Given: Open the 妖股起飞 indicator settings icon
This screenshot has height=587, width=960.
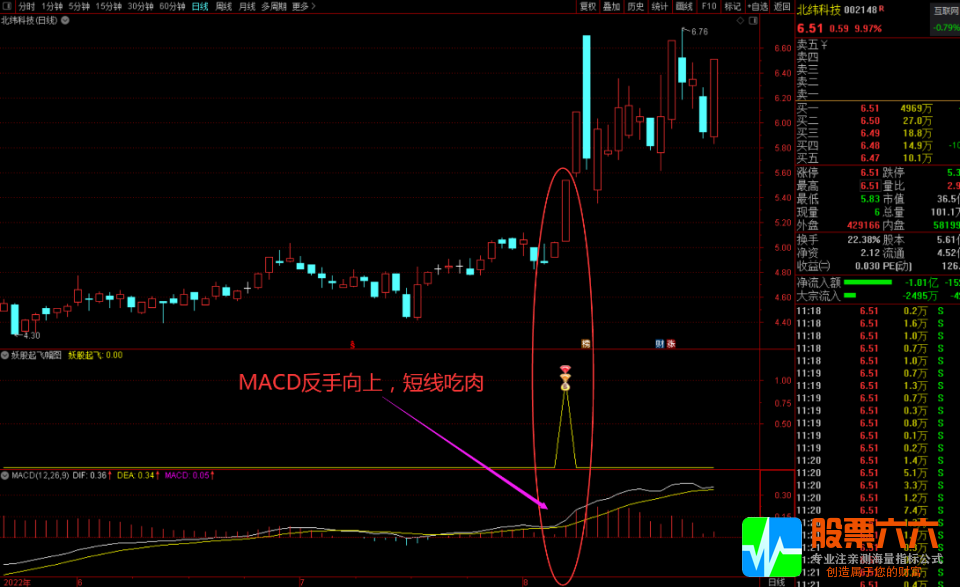Looking at the screenshot, I should pos(5,355).
